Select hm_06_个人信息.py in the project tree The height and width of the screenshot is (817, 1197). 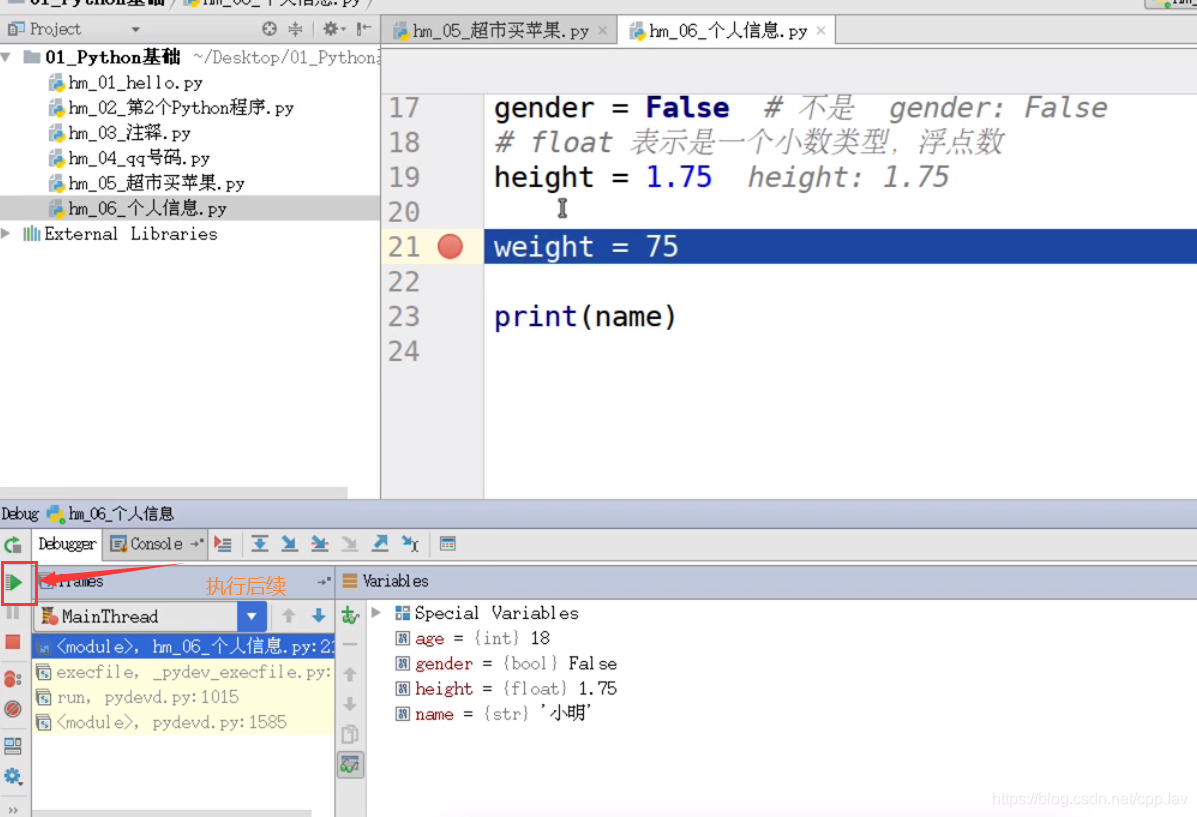coord(189,208)
